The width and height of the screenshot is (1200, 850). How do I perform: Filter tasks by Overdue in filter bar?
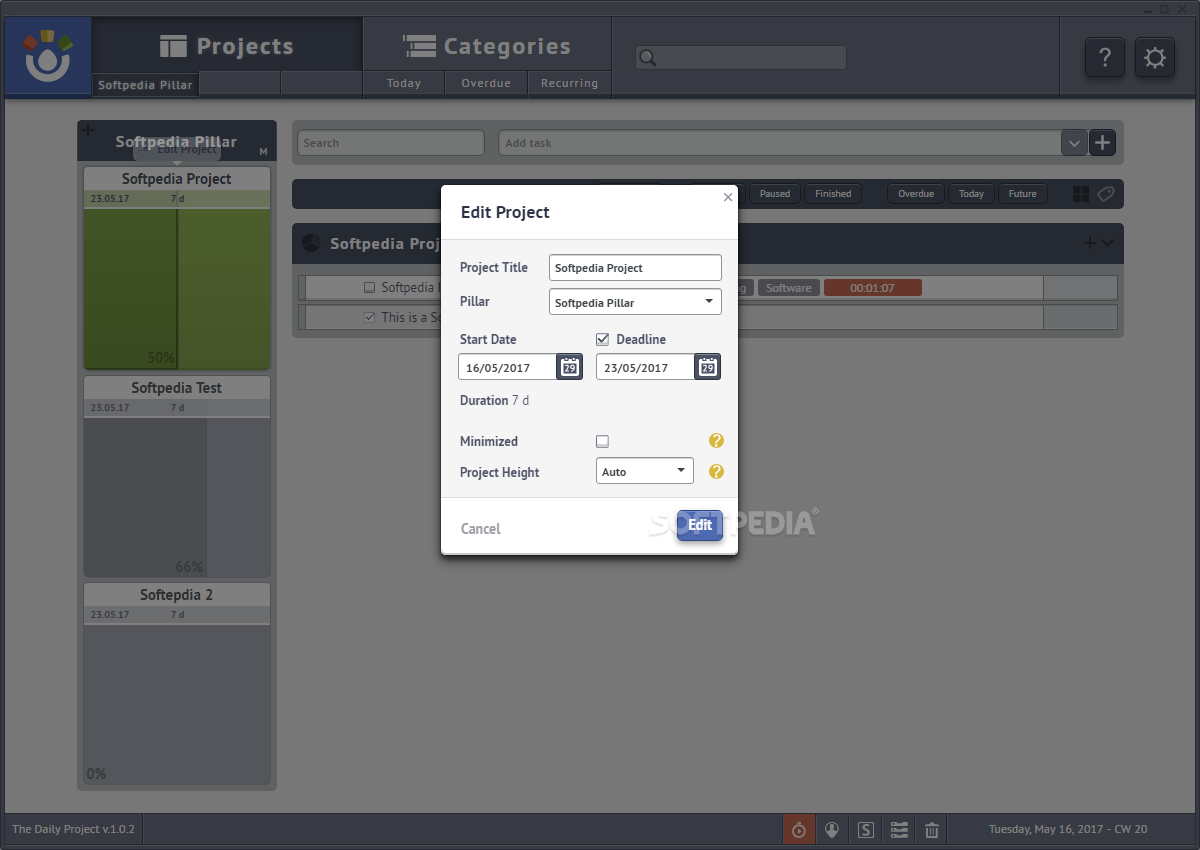click(916, 194)
